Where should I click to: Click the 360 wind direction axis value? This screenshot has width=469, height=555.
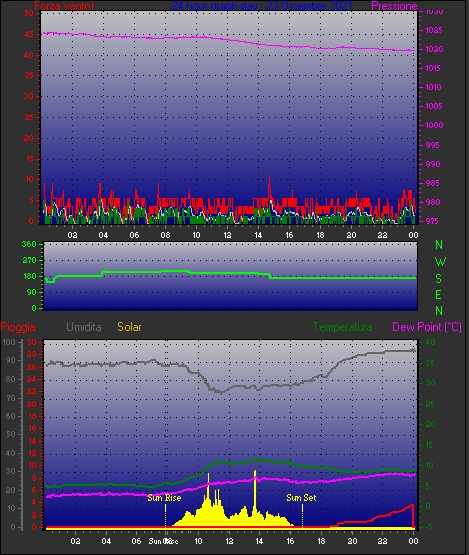coord(29,244)
